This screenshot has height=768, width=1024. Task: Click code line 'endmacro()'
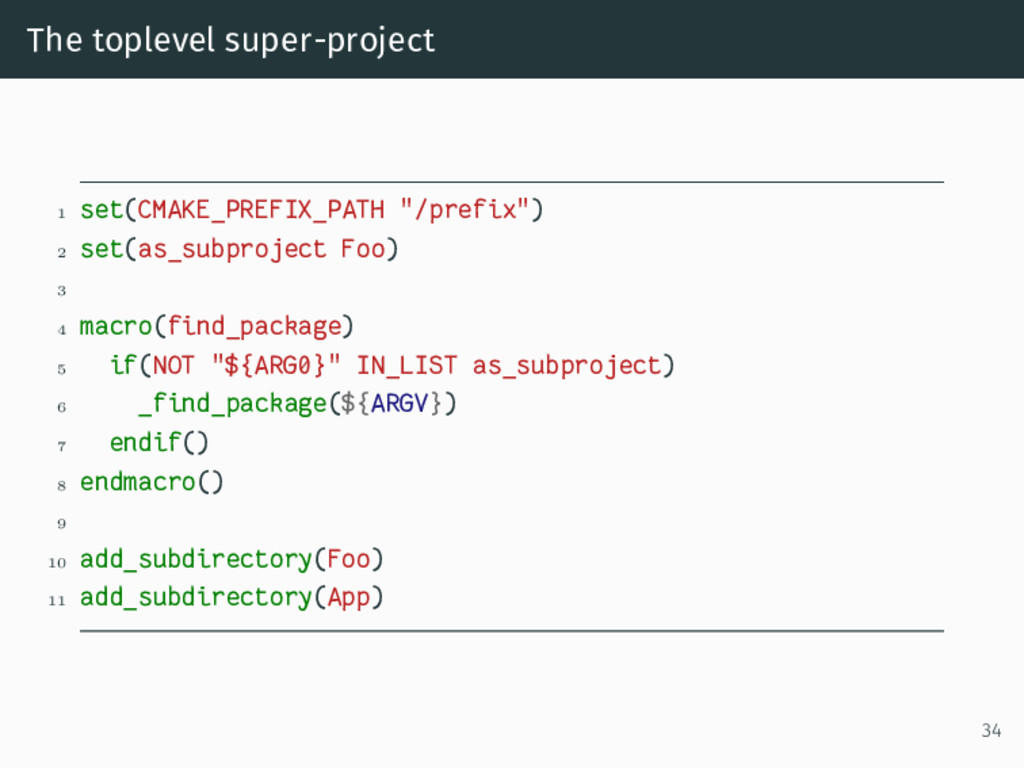[x=152, y=482]
